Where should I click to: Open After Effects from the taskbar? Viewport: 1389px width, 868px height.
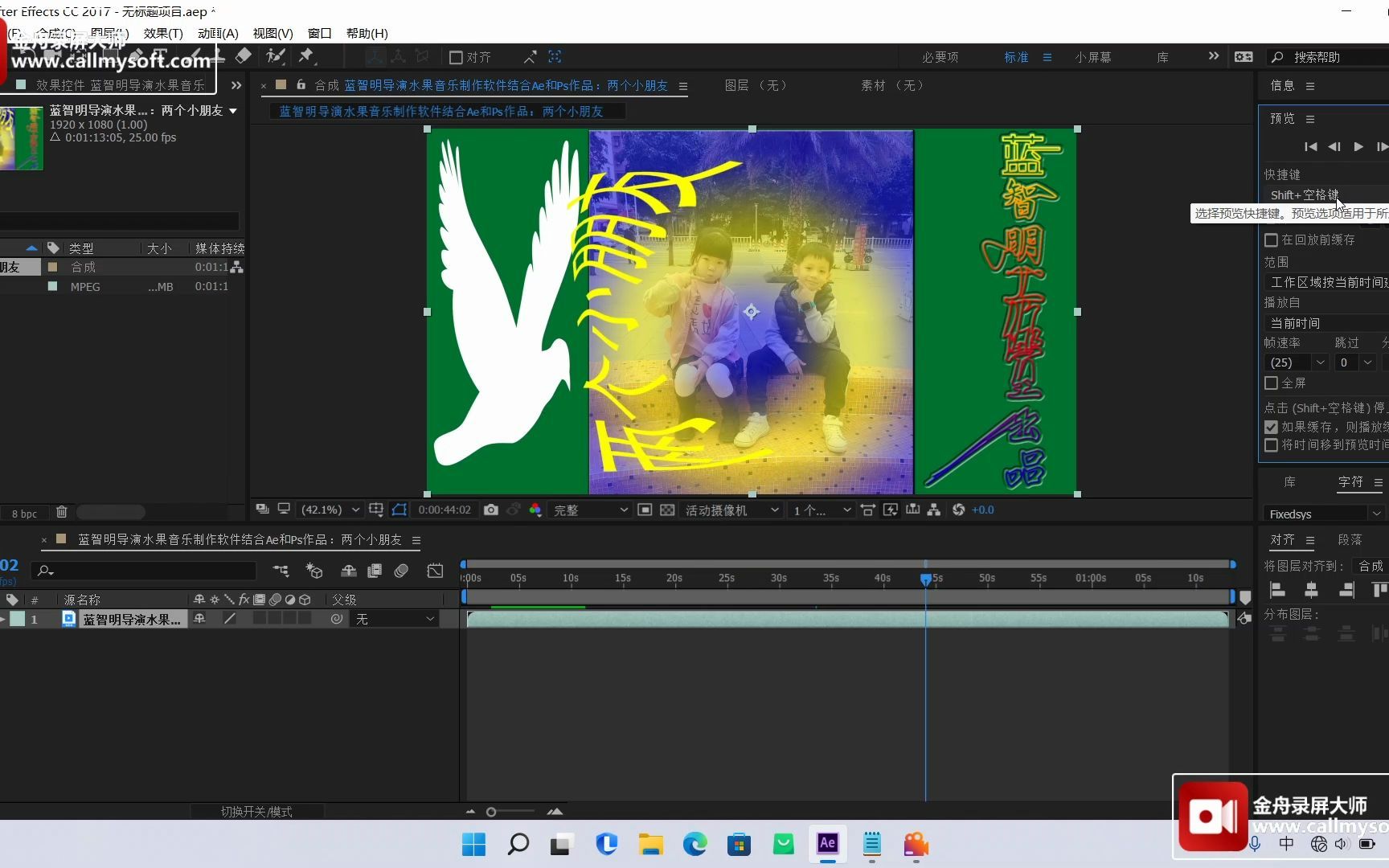828,844
